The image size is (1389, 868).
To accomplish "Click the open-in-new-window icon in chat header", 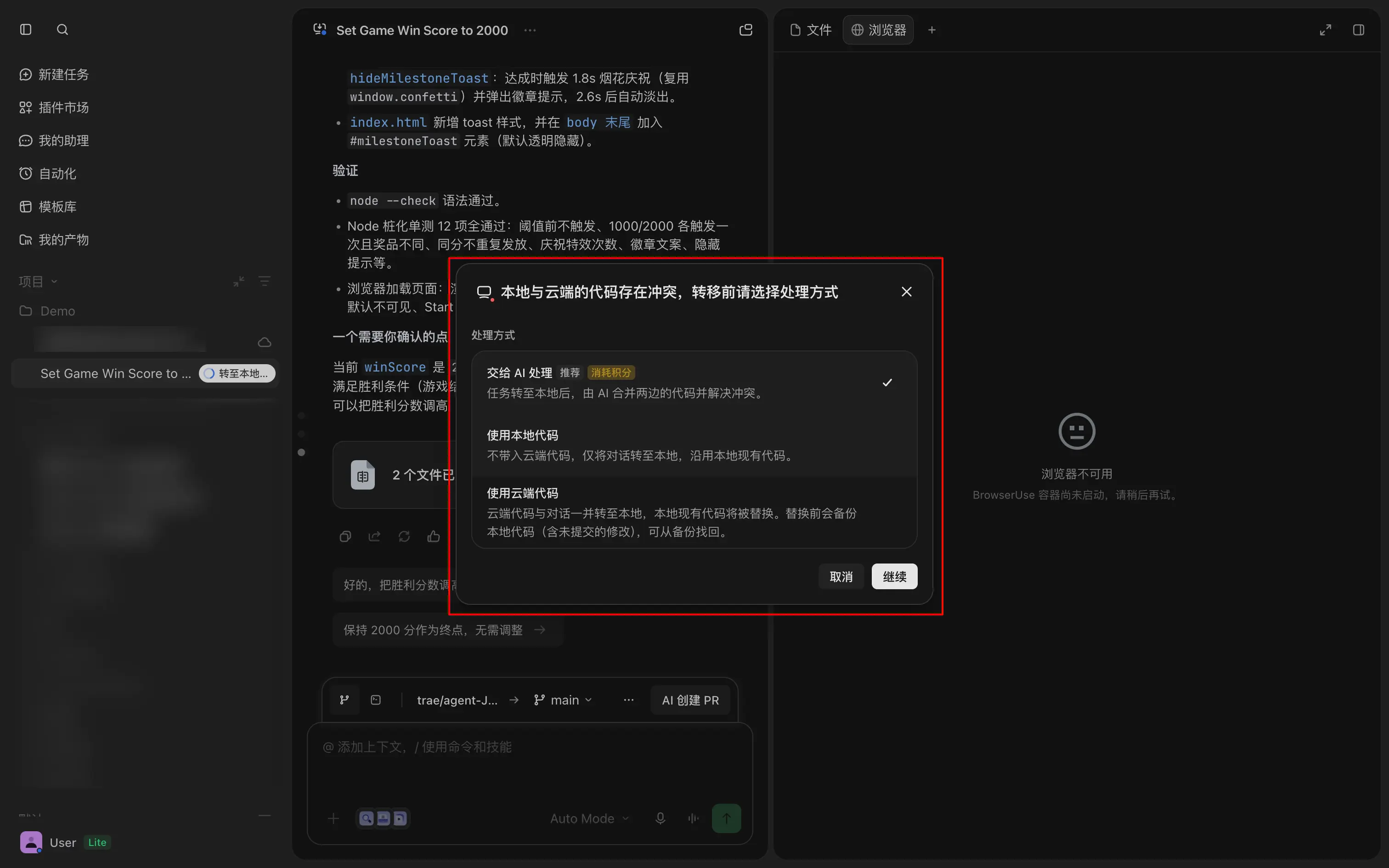I will [x=745, y=30].
